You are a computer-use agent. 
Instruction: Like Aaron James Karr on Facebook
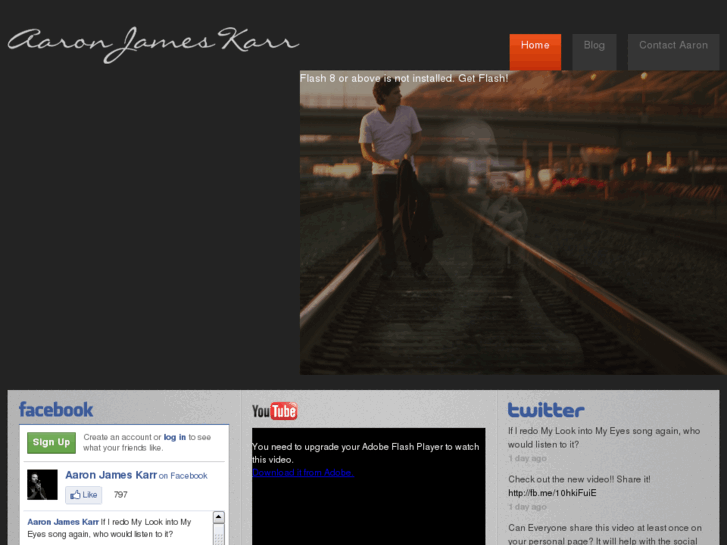tap(83, 495)
